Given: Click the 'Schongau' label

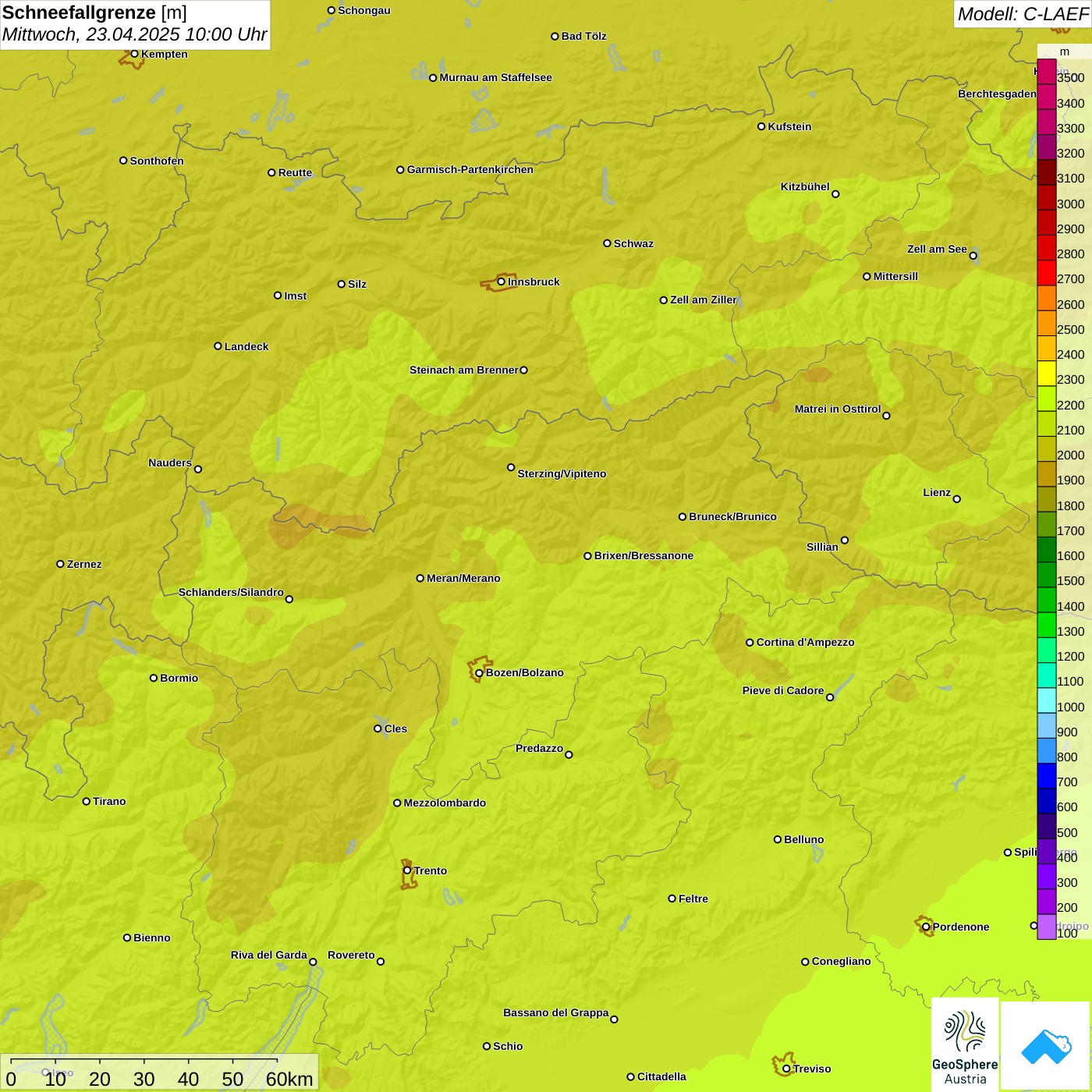Looking at the screenshot, I should point(364,10).
